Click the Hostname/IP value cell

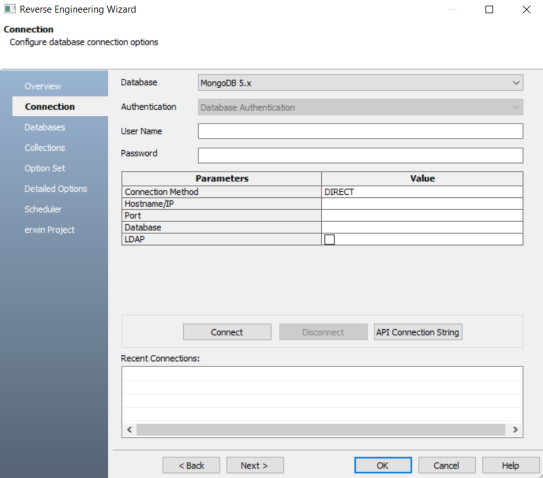(422, 204)
